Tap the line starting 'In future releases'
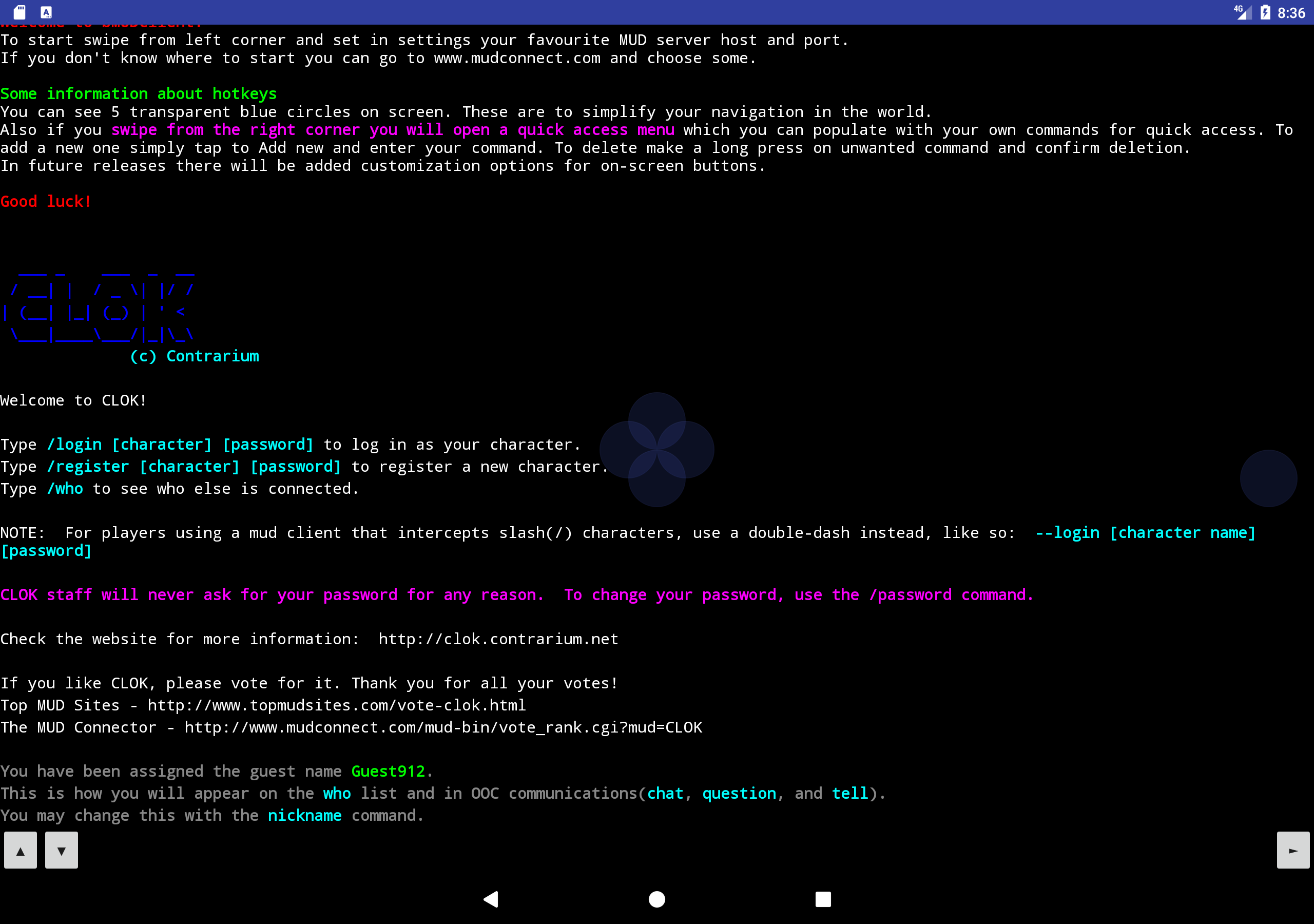The height and width of the screenshot is (924, 1314). pos(383,166)
